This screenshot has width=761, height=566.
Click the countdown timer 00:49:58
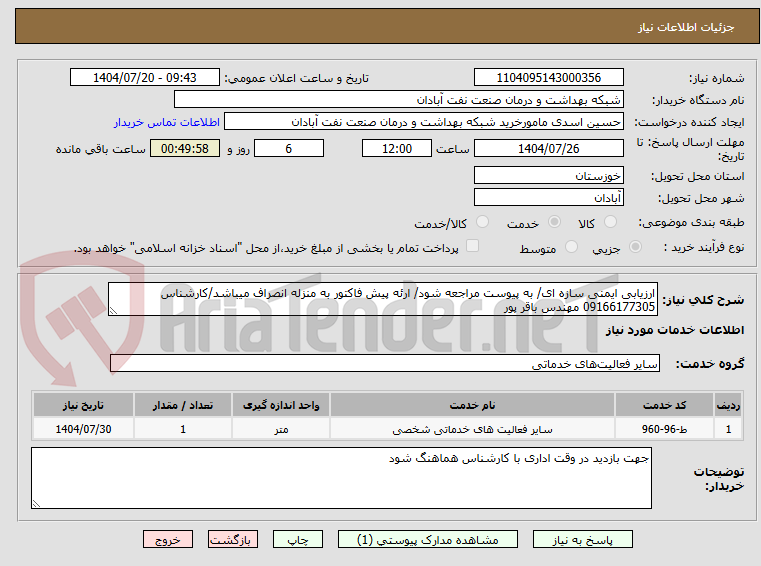184,148
